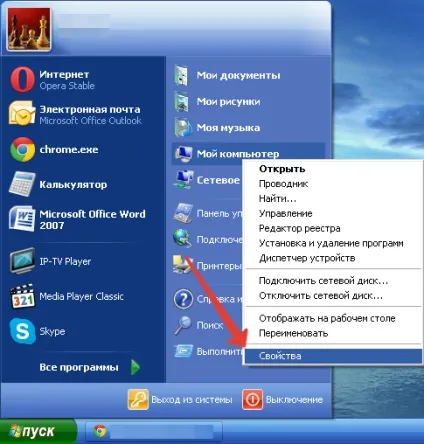Image resolution: width=424 pixels, height=444 pixels.
Task: Click the Media Player Classic label
Action: point(81,296)
